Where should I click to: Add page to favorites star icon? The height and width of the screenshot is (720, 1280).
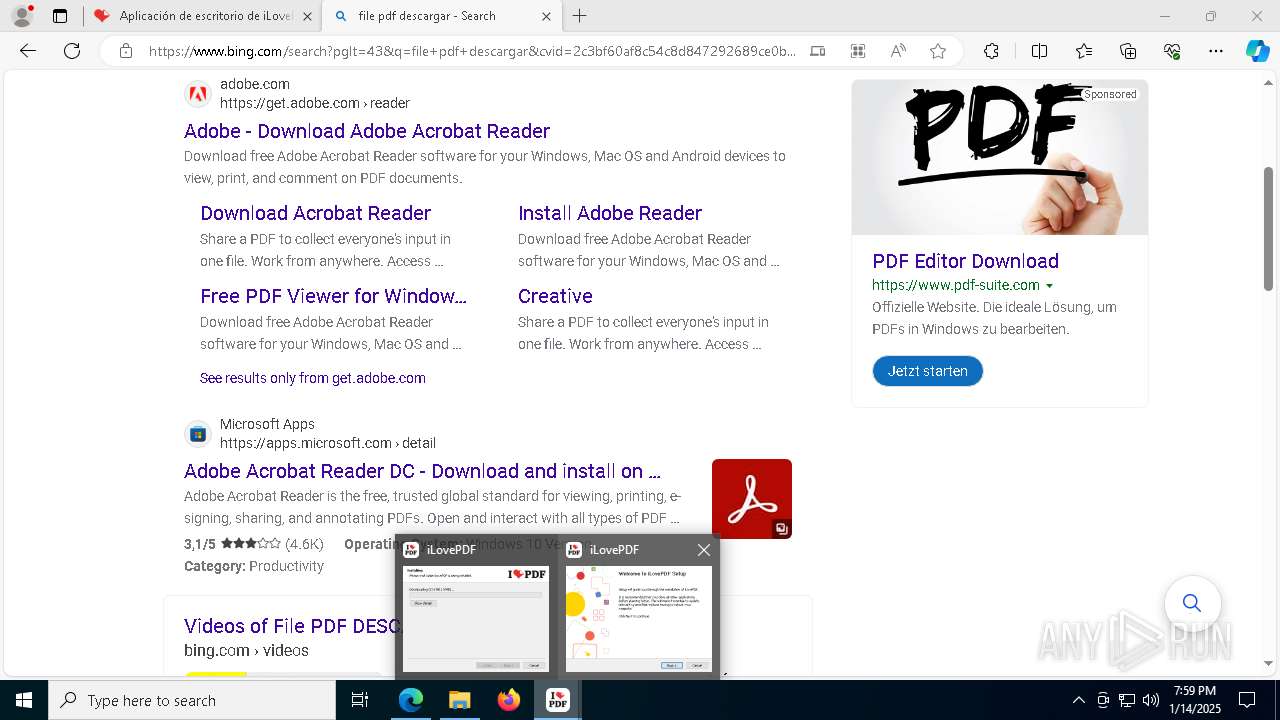(x=937, y=51)
